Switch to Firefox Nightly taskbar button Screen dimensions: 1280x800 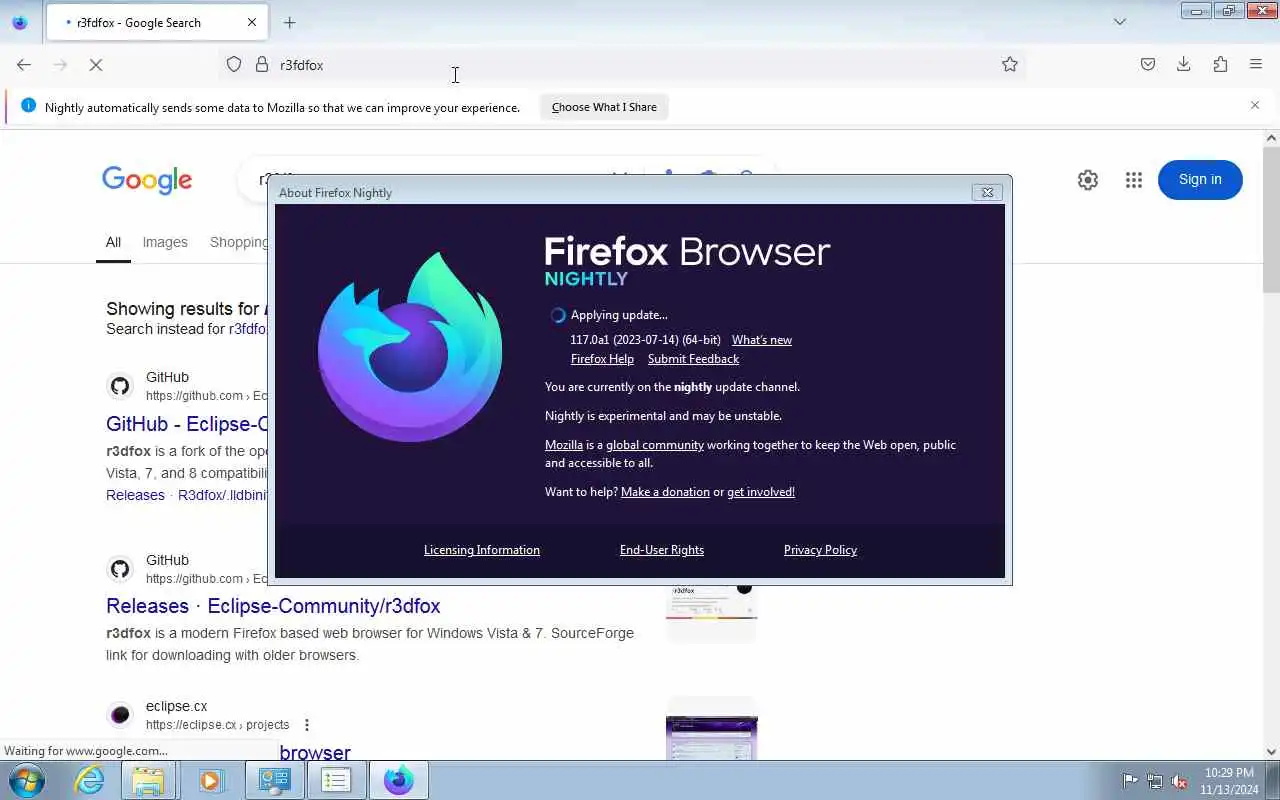(399, 780)
